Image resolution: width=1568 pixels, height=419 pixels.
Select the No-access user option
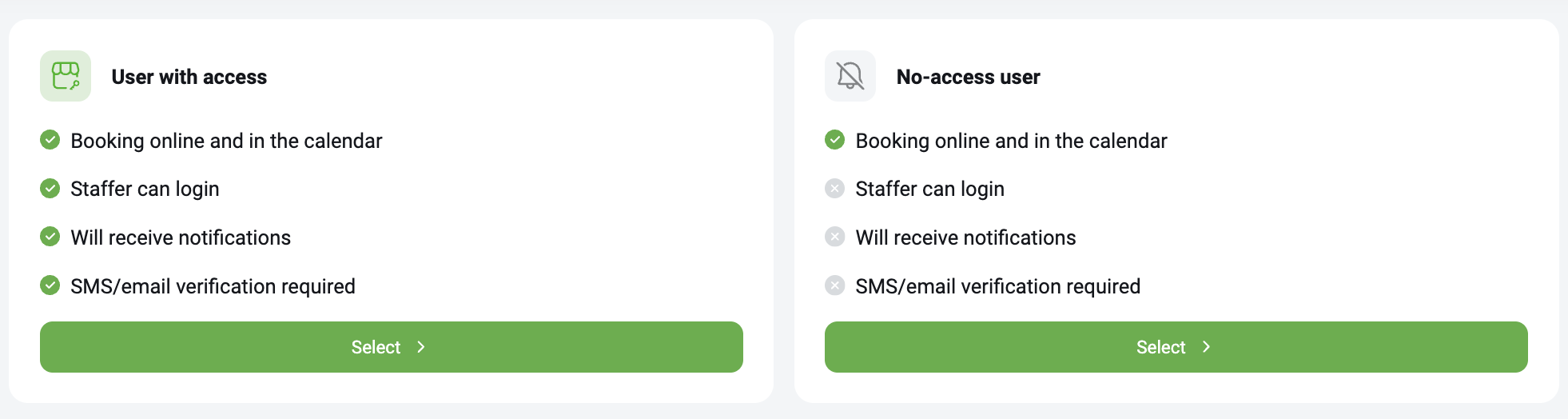[x=1176, y=347]
